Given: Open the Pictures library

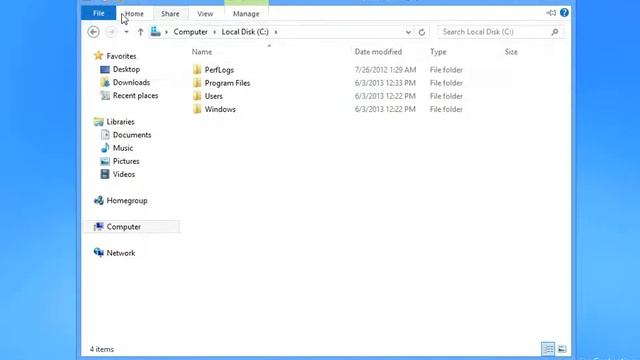Looking at the screenshot, I should point(126,161).
